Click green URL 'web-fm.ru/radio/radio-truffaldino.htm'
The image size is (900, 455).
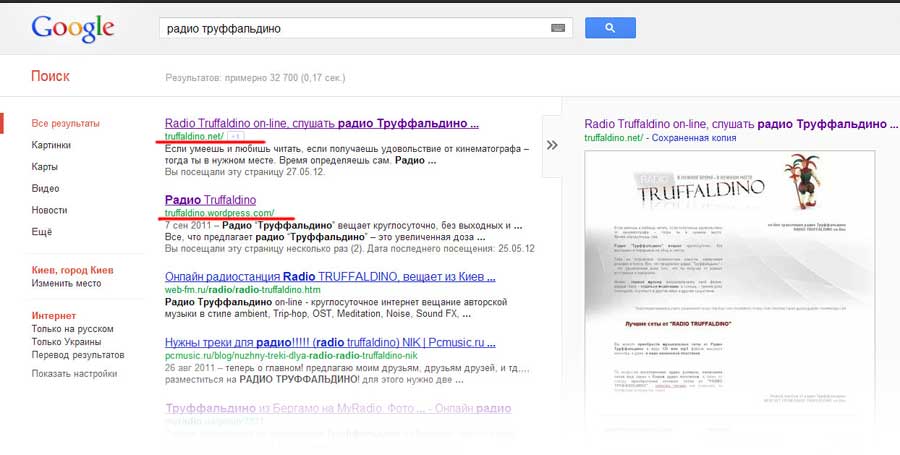click(243, 290)
